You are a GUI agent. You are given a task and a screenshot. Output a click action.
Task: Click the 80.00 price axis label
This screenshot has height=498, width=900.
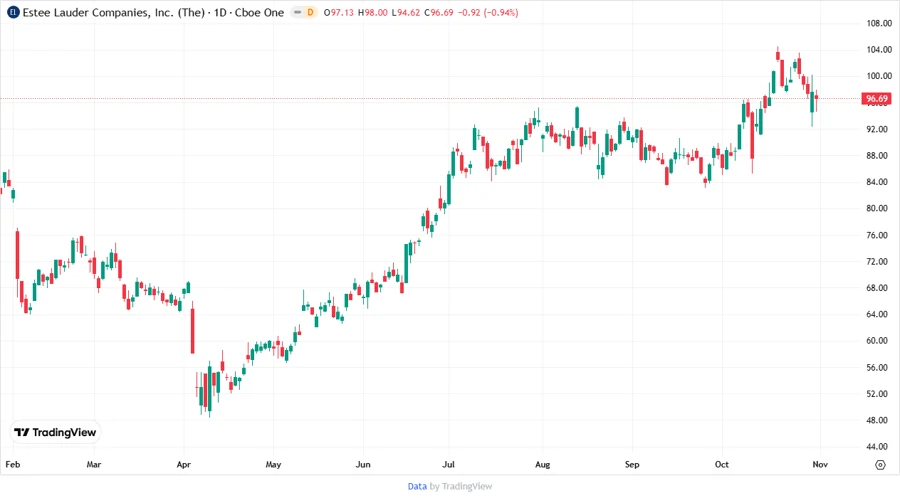[x=879, y=209]
